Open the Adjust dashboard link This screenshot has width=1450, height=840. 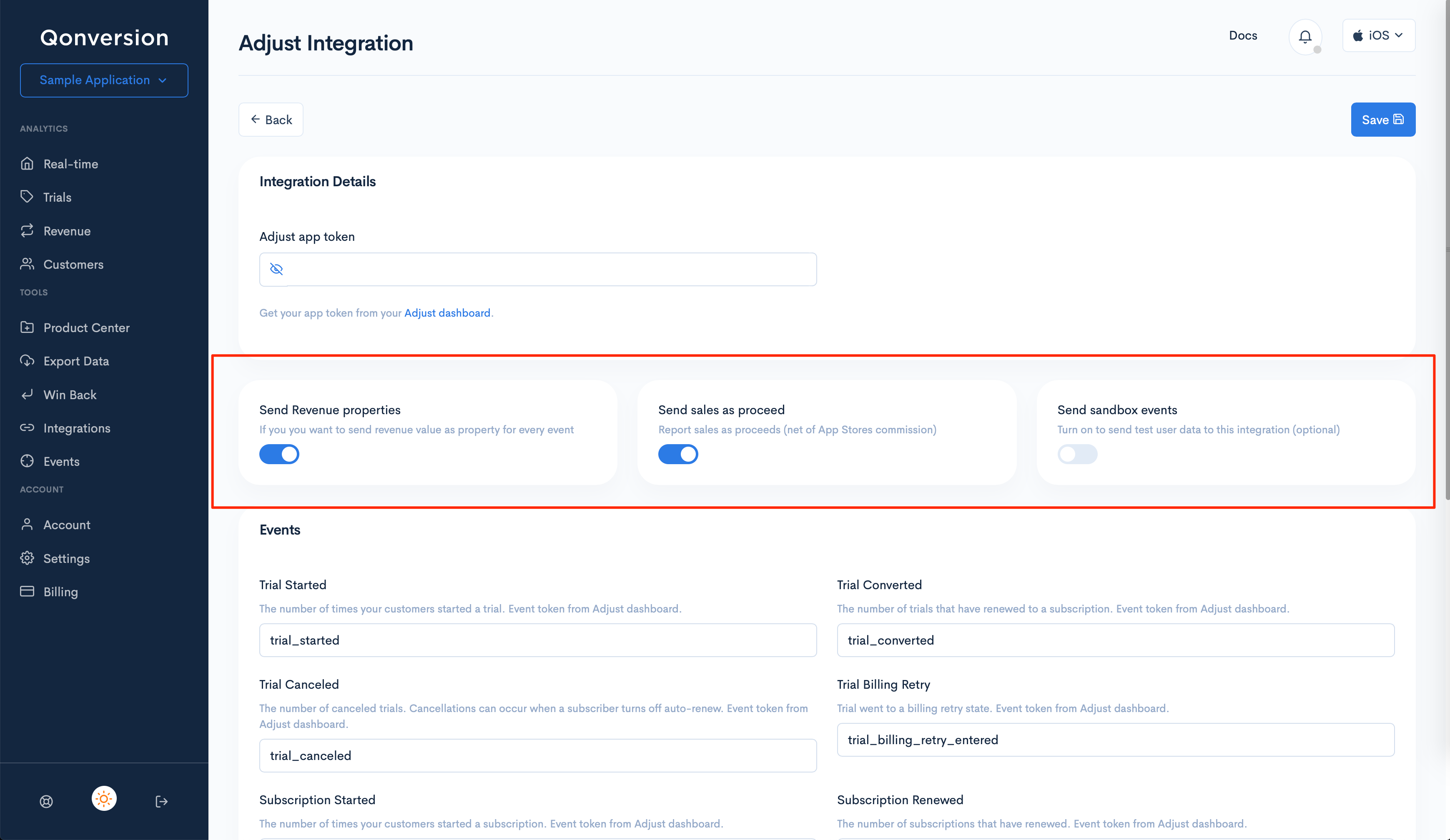[x=447, y=313]
